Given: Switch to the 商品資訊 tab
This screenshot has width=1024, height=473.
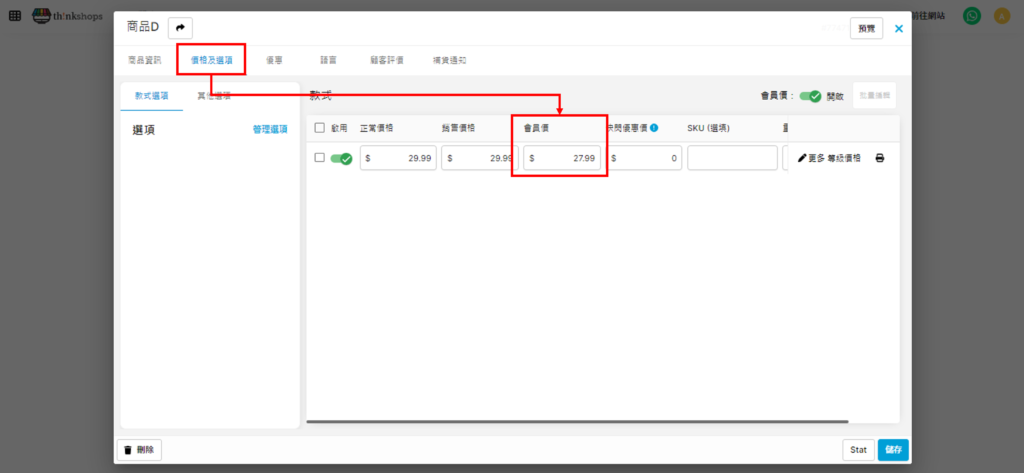Looking at the screenshot, I should pos(144,60).
